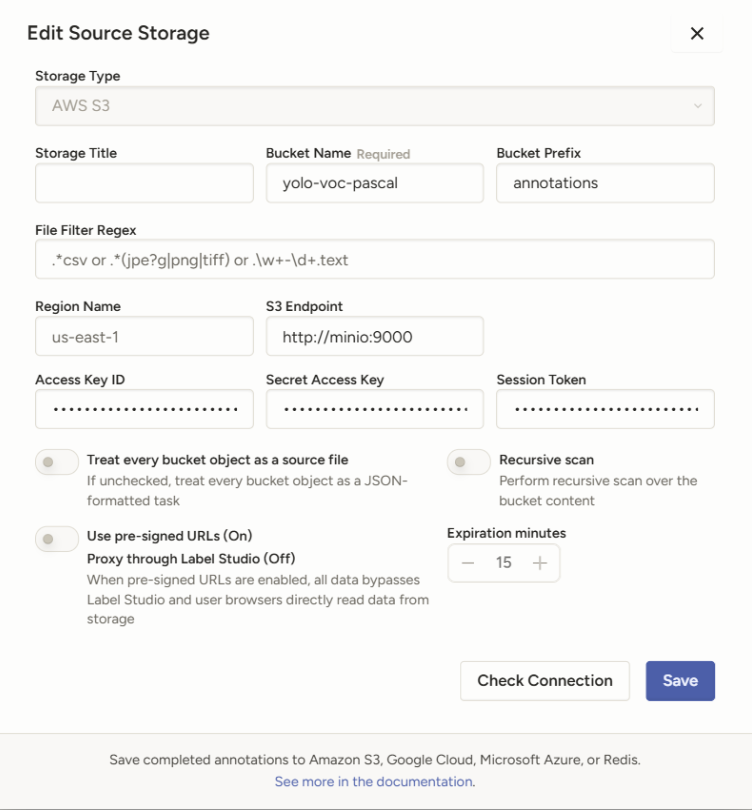The height and width of the screenshot is (810, 752).
Task: Click the S3 Endpoint field
Action: coord(374,337)
